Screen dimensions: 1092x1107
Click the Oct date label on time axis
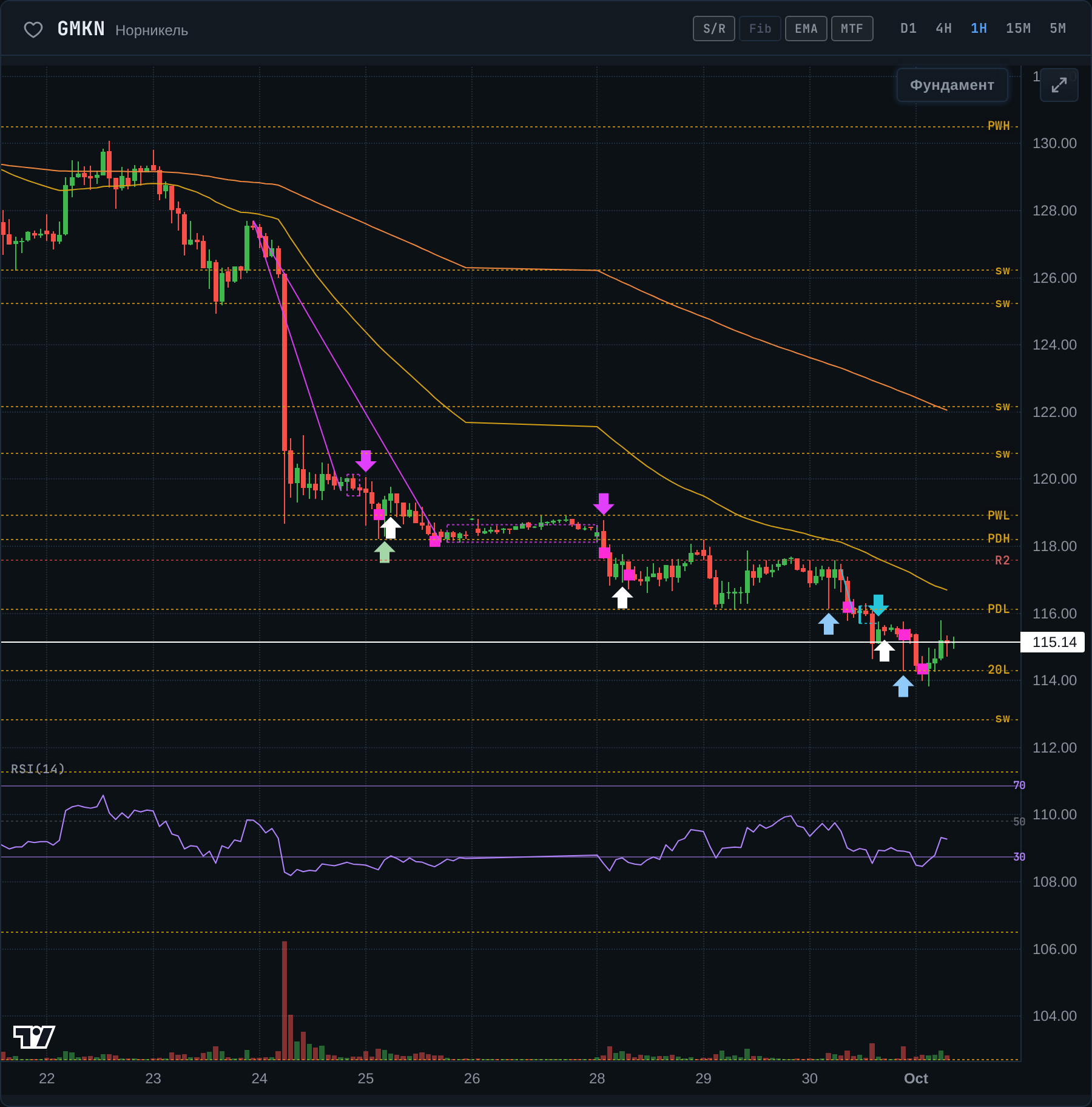(x=916, y=1078)
